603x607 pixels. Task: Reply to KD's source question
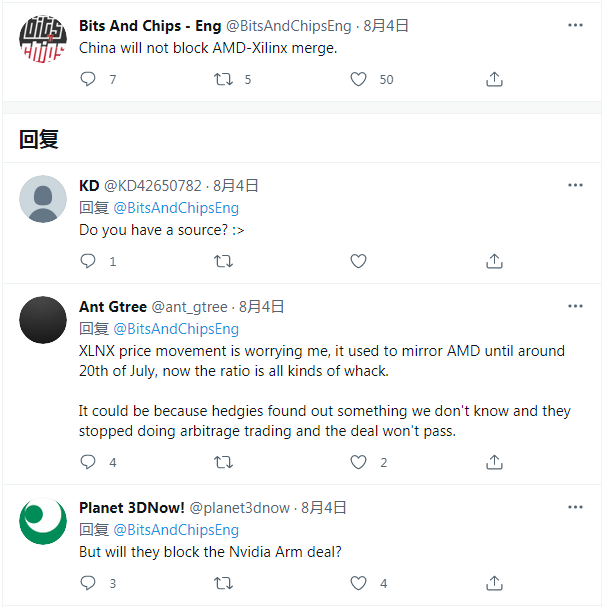[88, 261]
